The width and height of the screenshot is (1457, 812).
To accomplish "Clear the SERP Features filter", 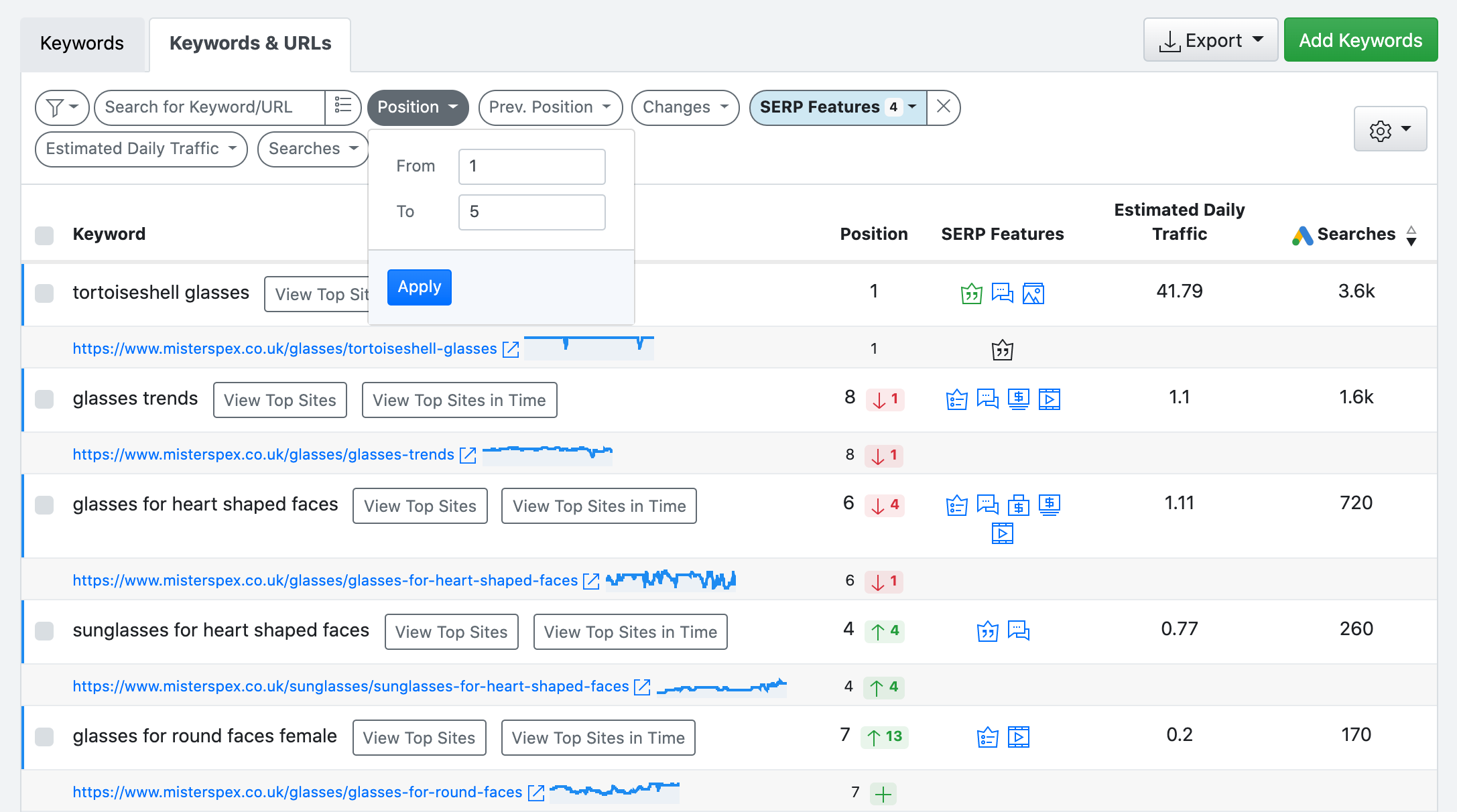I will click(x=944, y=107).
